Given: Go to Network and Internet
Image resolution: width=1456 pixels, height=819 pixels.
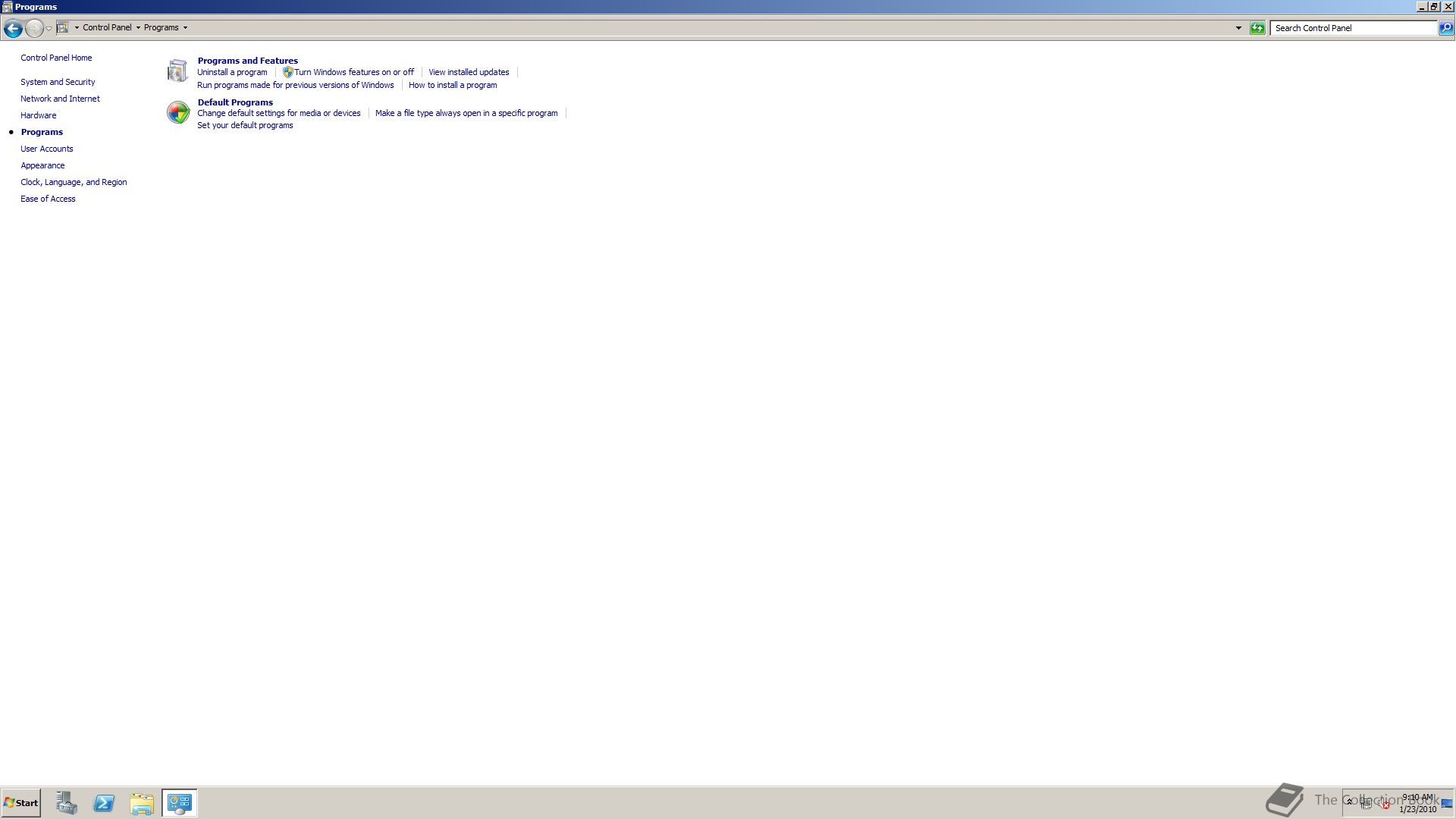Looking at the screenshot, I should tap(60, 99).
